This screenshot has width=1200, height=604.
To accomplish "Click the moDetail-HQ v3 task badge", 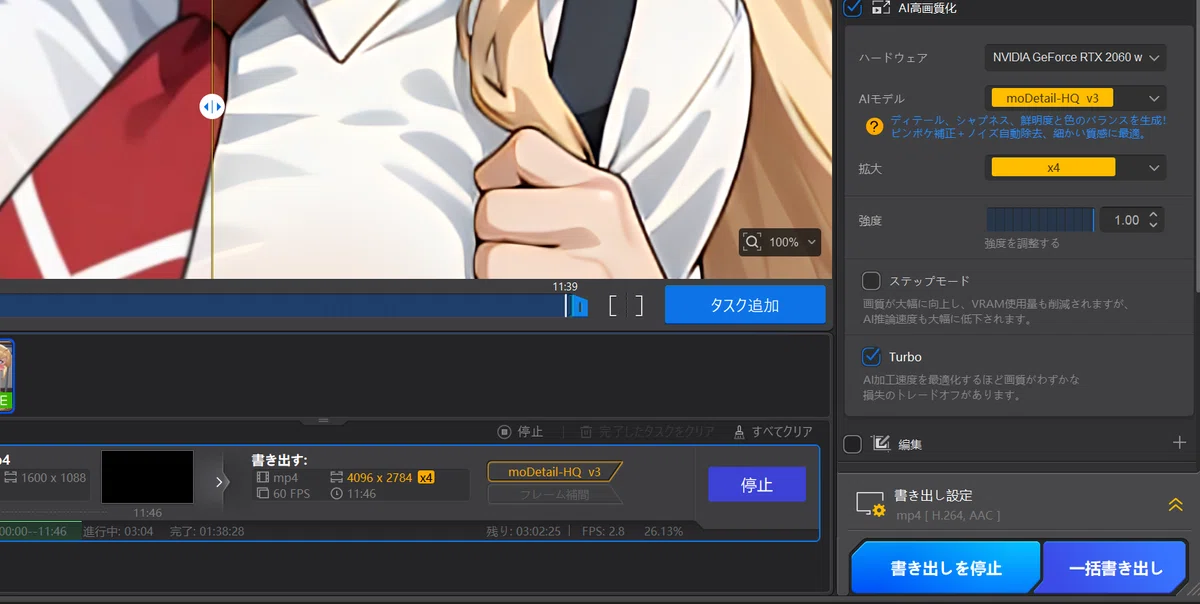I will tap(554, 472).
